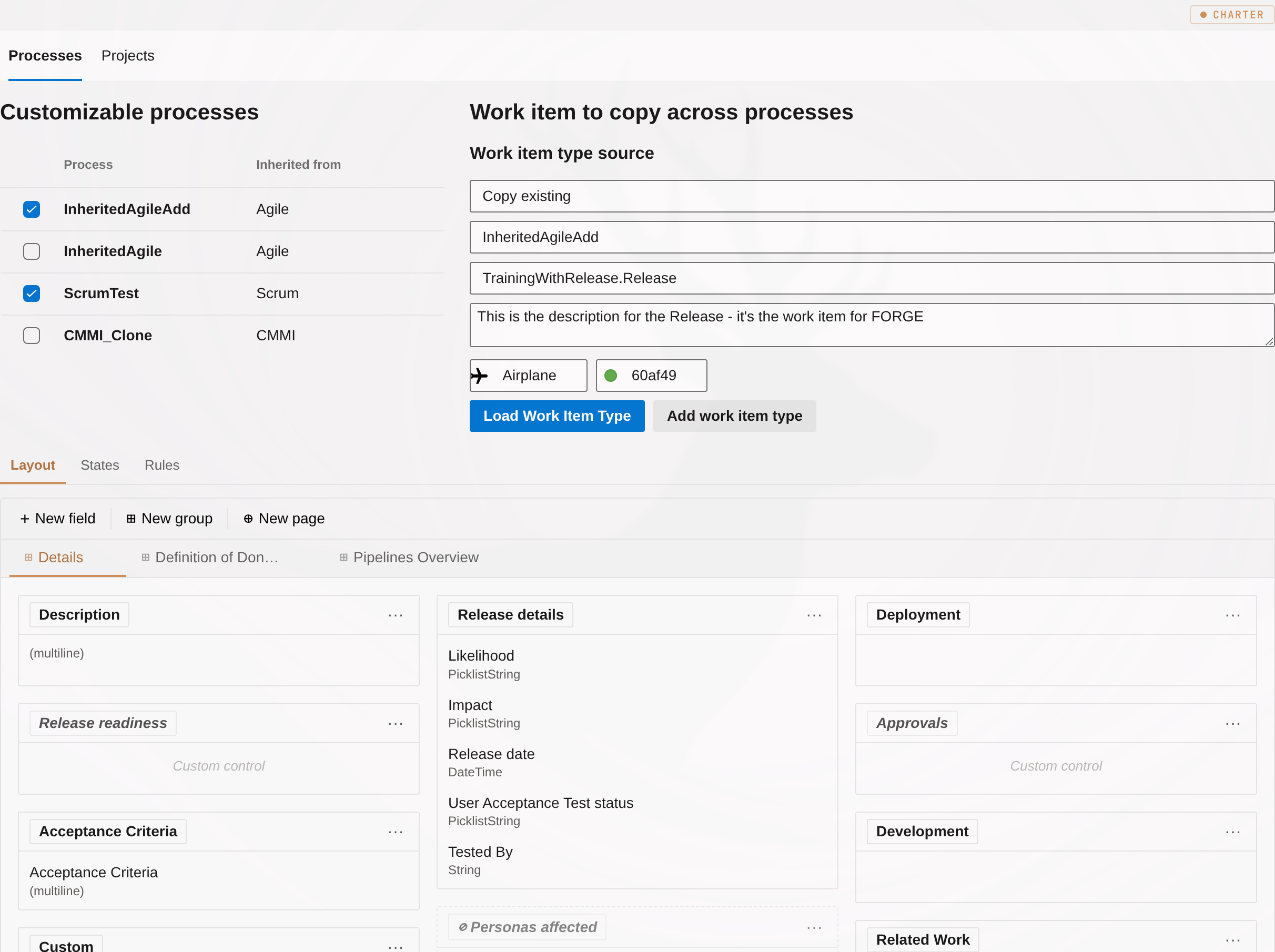Click the New field toolbar button
Screen dimensions: 1275x952
click(58, 519)
